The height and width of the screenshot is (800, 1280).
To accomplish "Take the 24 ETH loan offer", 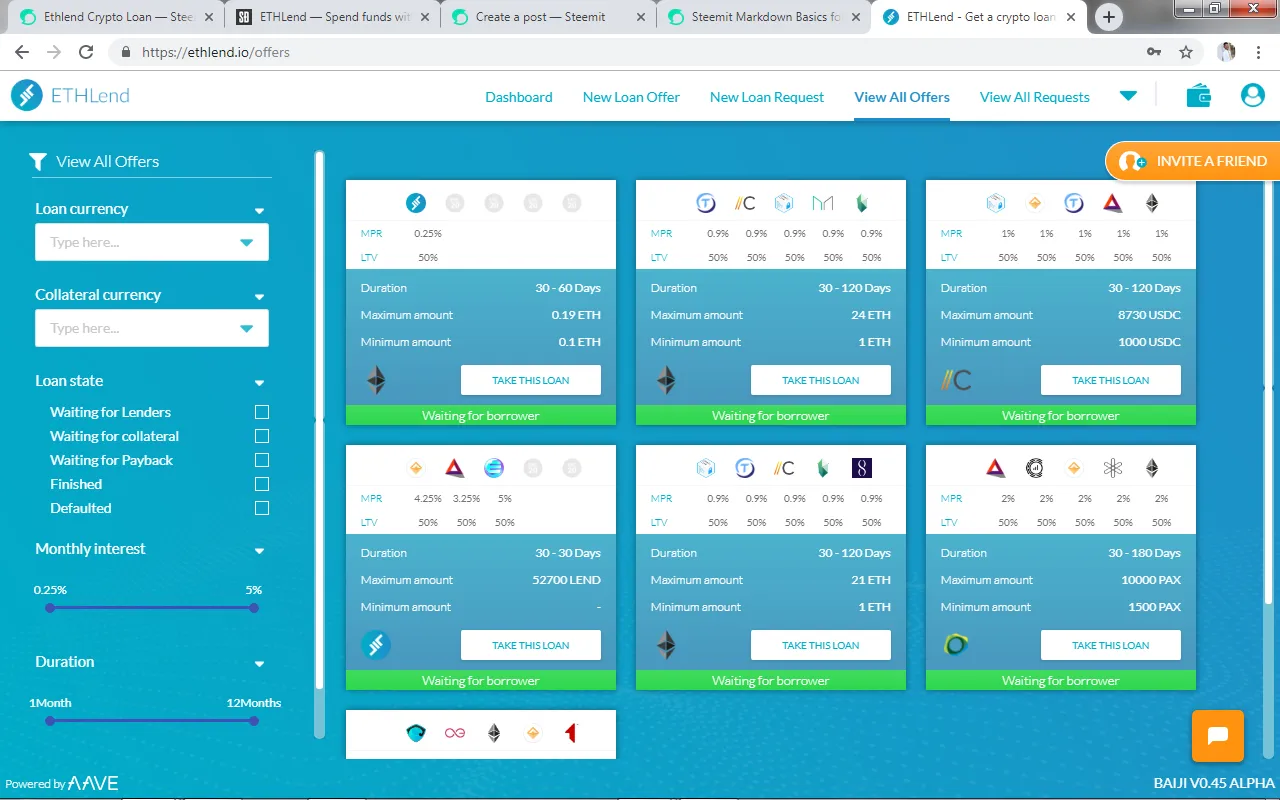I will click(x=821, y=380).
